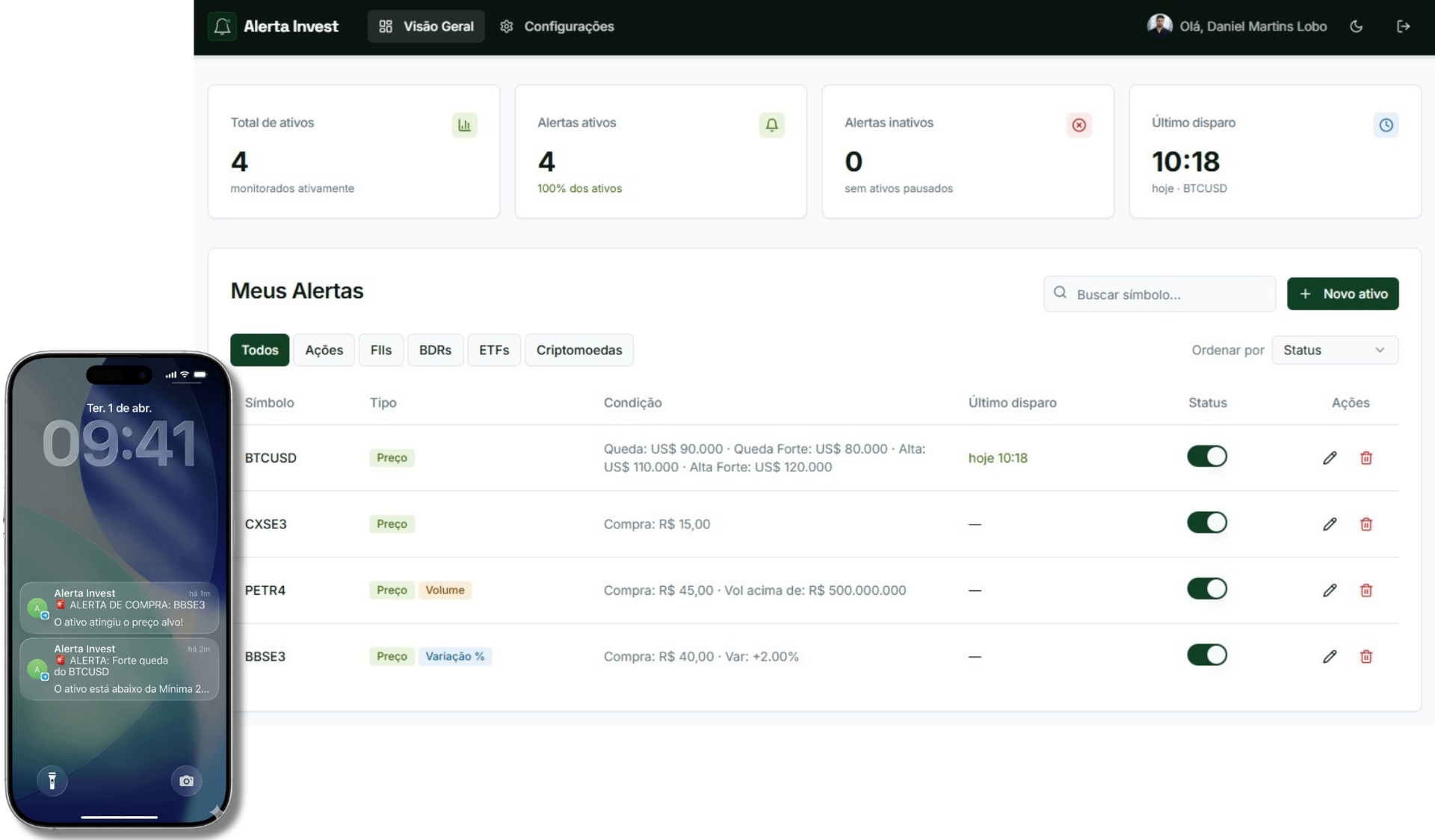Tap the phone flashlight icon
The height and width of the screenshot is (840, 1435).
(x=52, y=781)
